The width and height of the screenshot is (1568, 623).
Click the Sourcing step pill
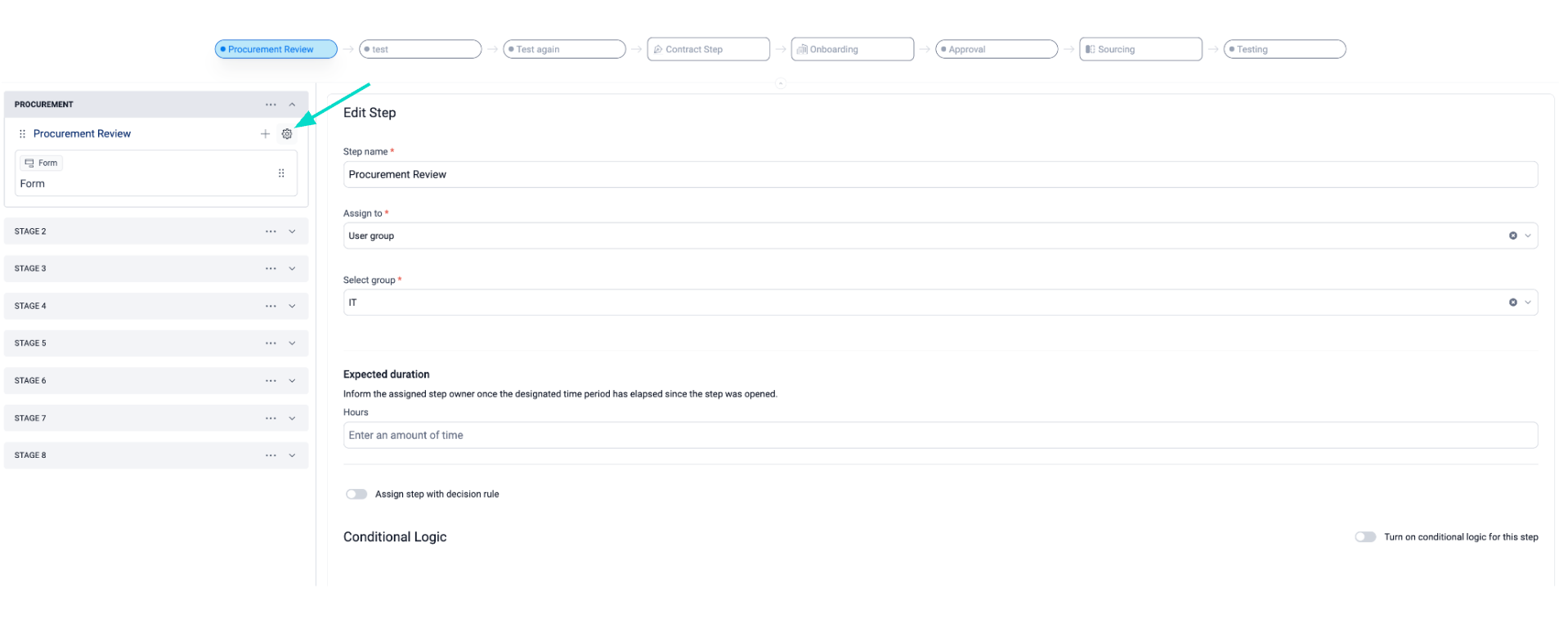[1140, 49]
